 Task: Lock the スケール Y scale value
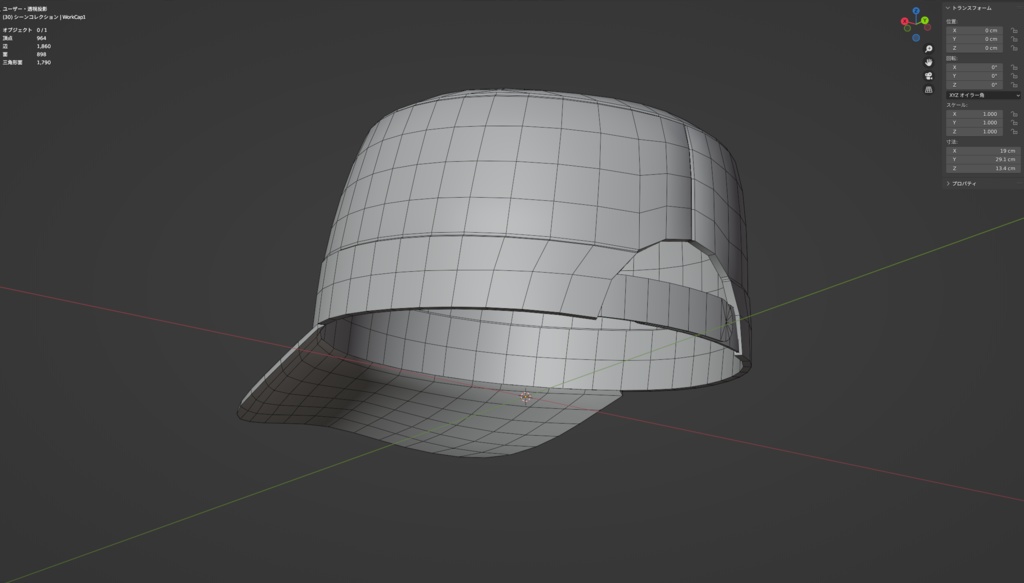click(1014, 122)
